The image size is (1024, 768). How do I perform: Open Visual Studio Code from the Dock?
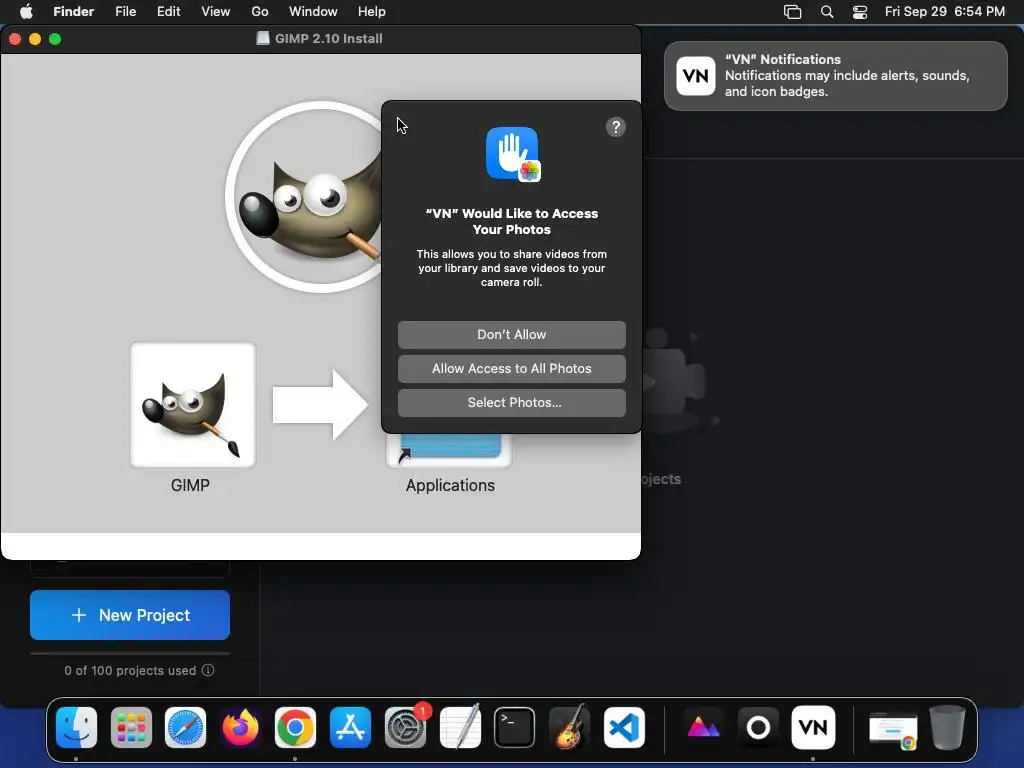click(x=624, y=728)
